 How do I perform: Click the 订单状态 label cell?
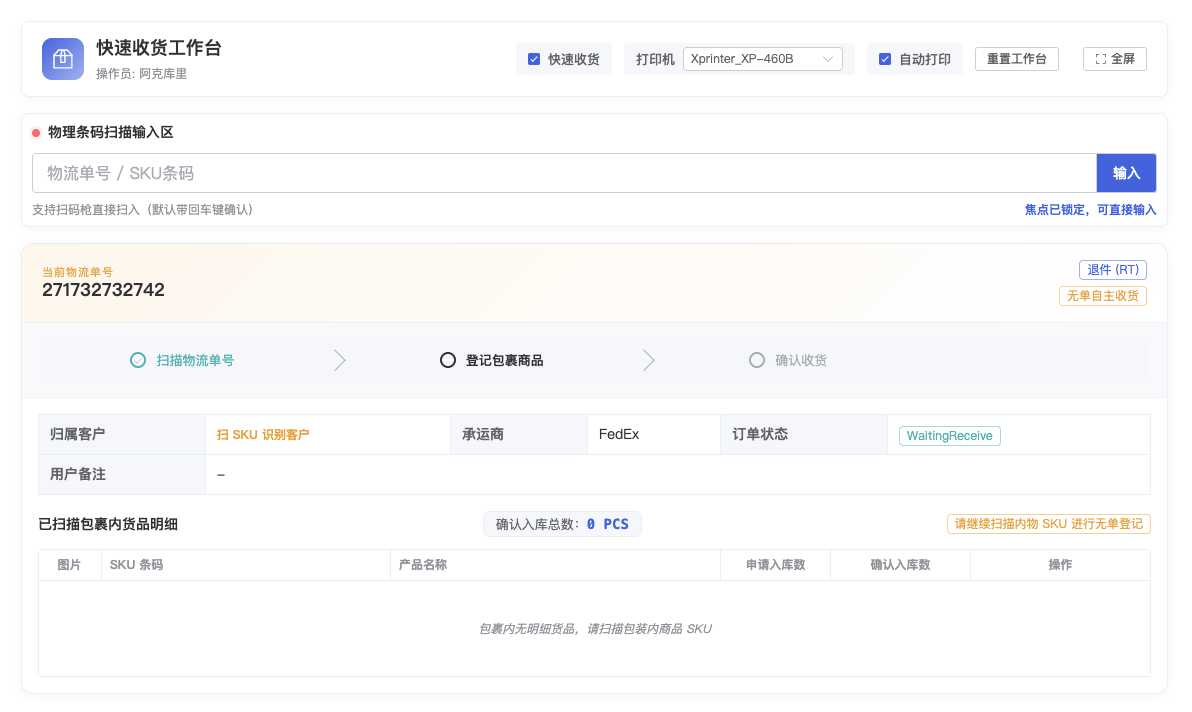pyautogui.click(x=804, y=435)
